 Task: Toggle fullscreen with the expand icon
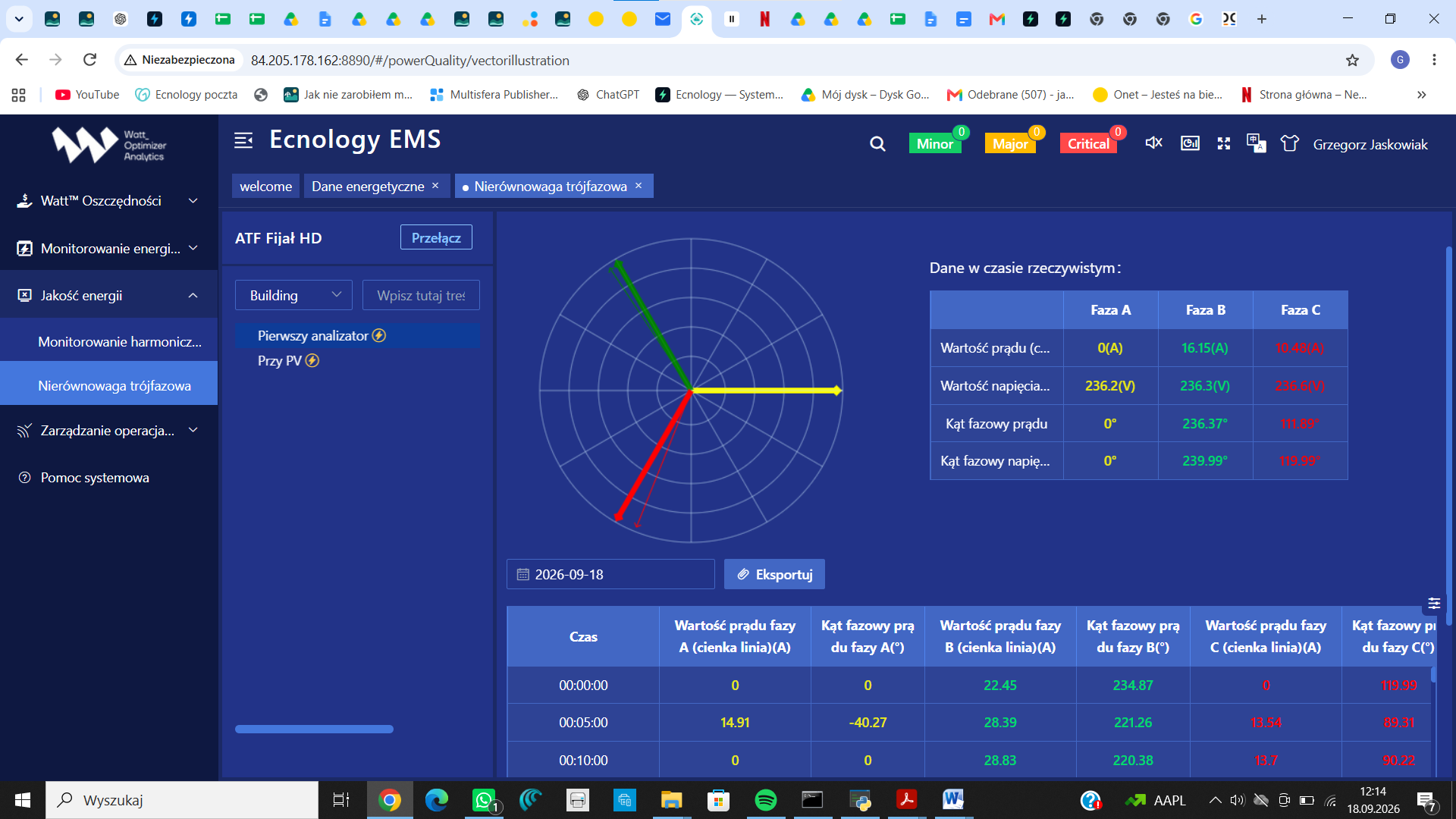coord(1224,143)
